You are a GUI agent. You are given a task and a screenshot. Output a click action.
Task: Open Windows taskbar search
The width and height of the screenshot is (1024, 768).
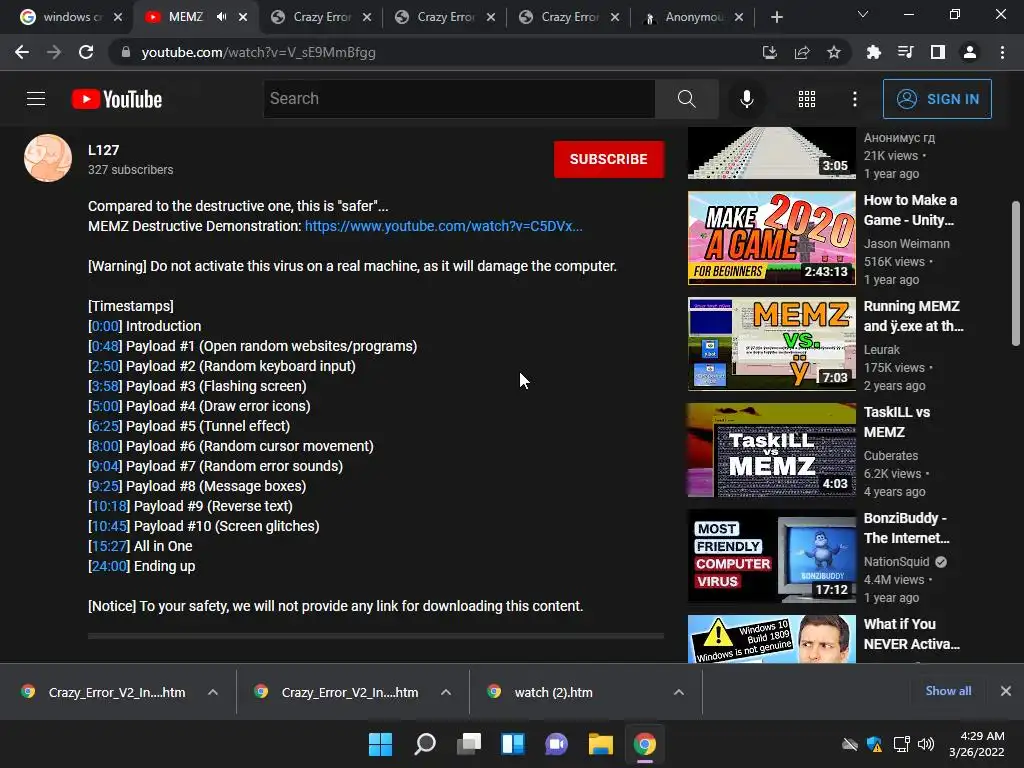[x=424, y=744]
